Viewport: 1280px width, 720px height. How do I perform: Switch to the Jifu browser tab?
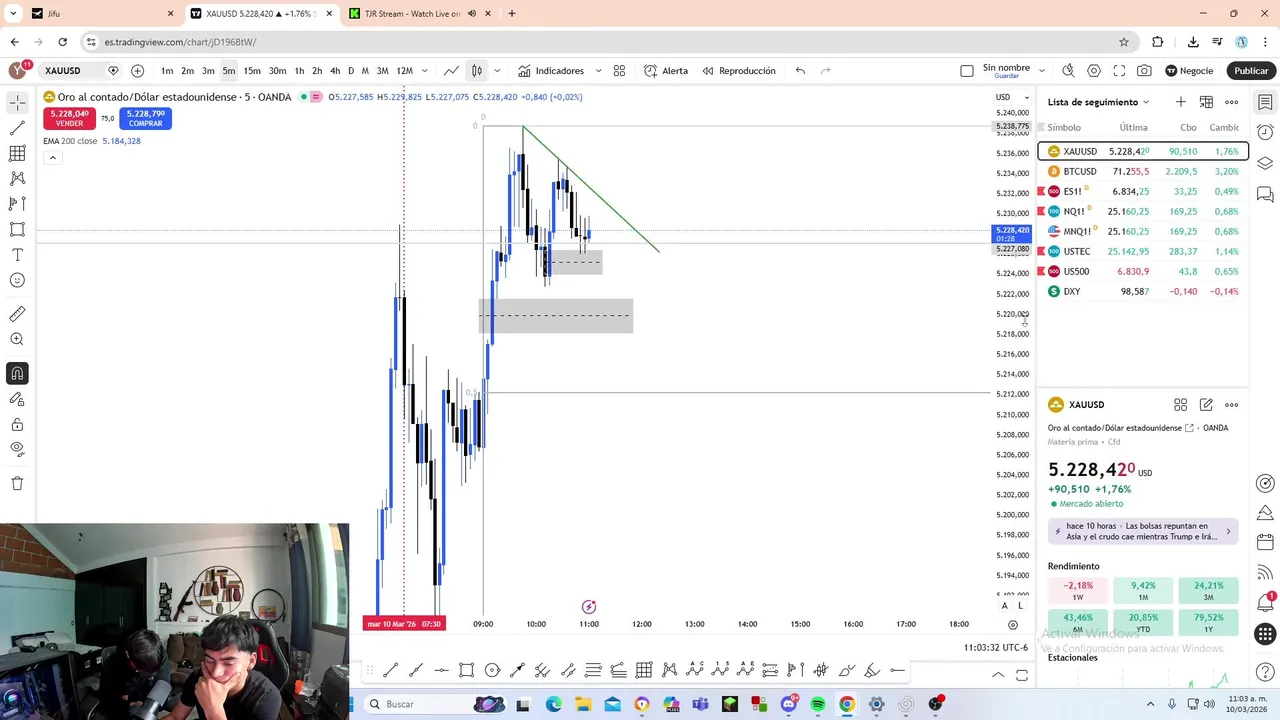point(100,14)
